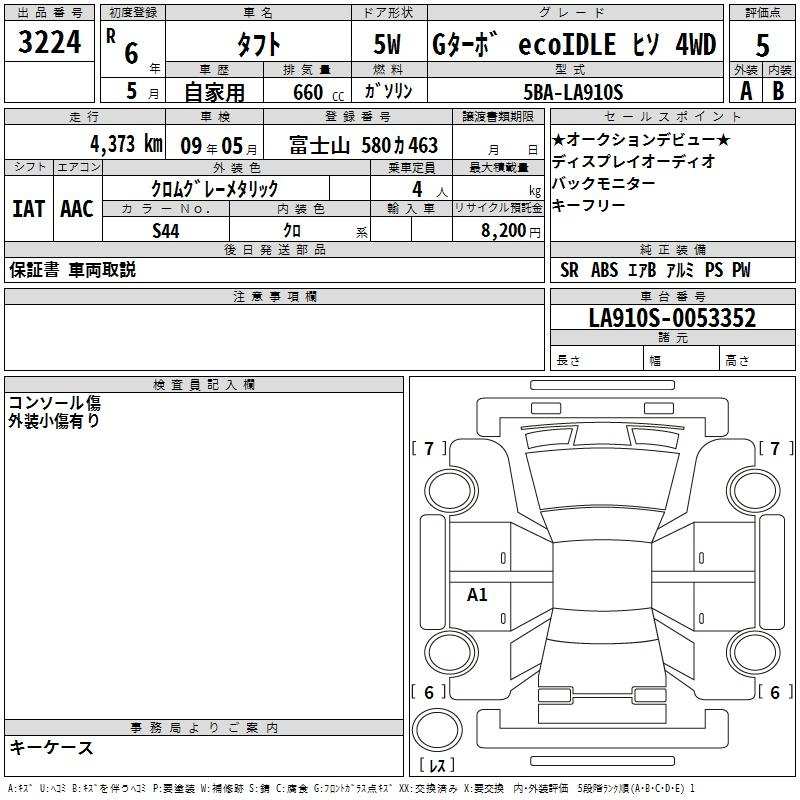Select the model code 5BA-LA910S

coord(574,91)
